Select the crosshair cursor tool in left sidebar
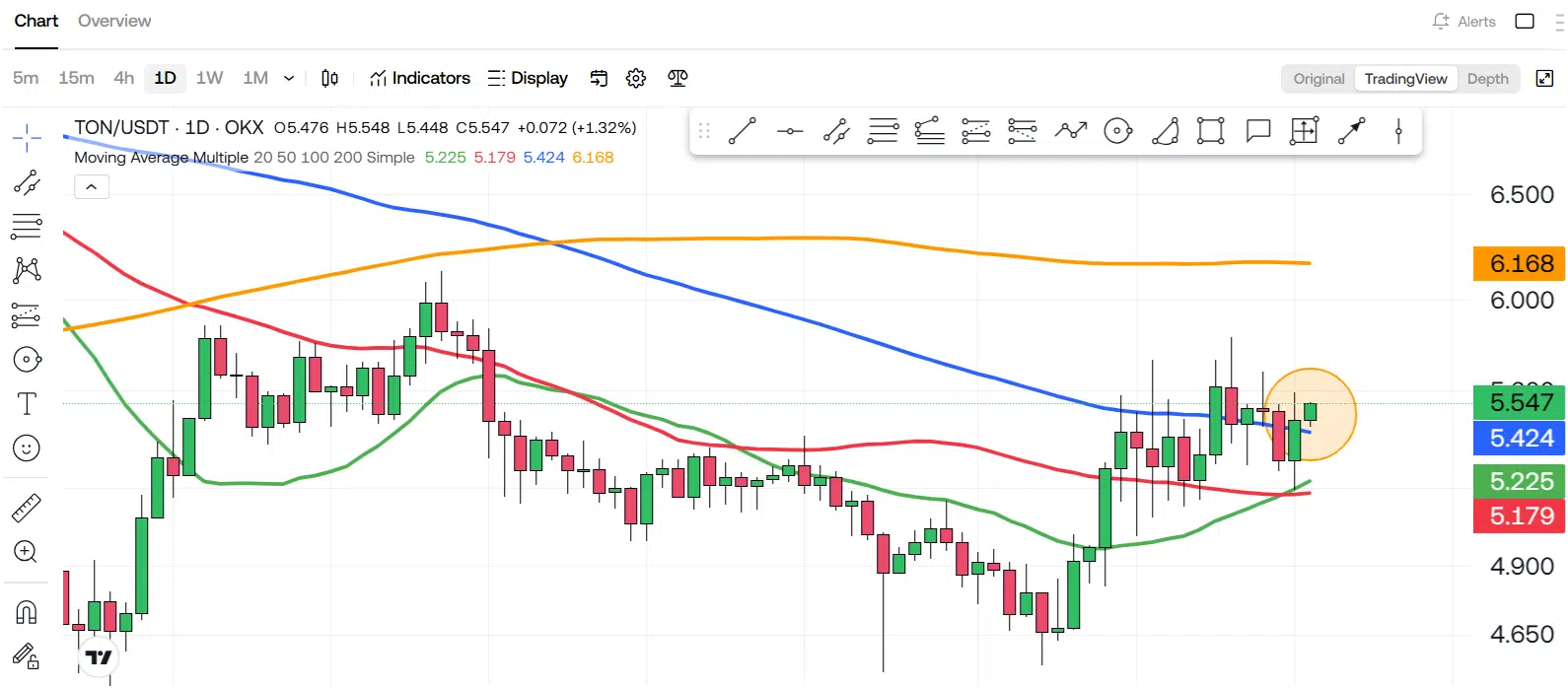Viewport: 1568px width, 688px height. tap(27, 138)
